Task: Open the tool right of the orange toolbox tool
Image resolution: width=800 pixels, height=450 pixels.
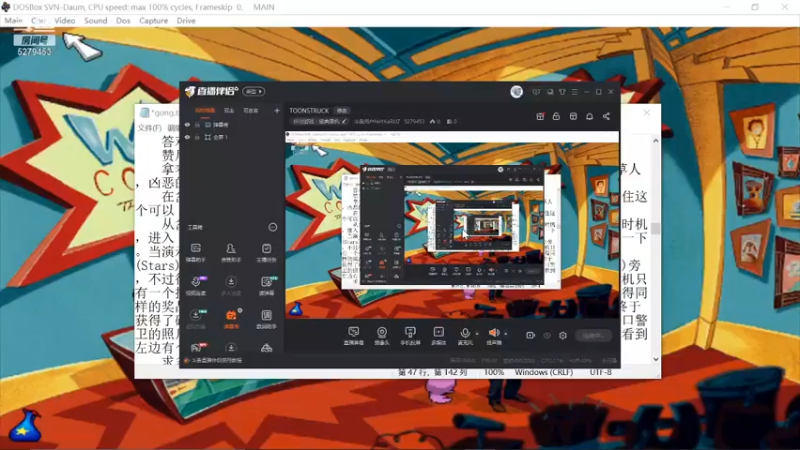Action: point(266,318)
